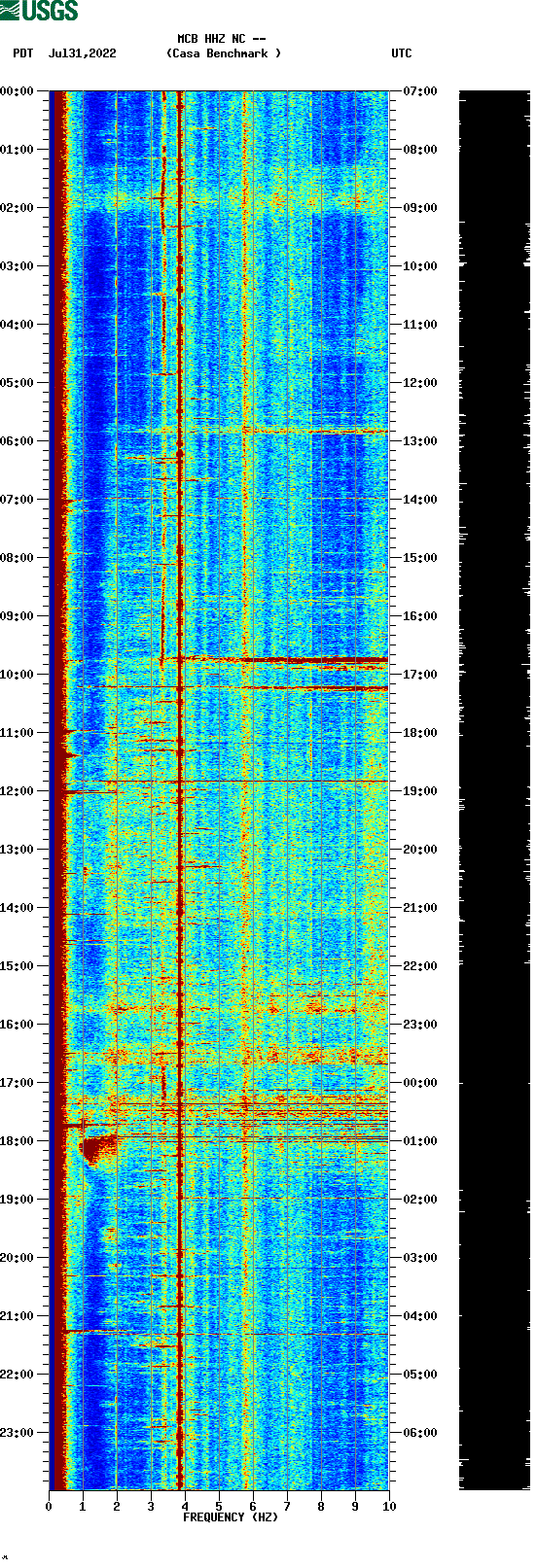Click the 'PDT' timezone label

[x=22, y=53]
